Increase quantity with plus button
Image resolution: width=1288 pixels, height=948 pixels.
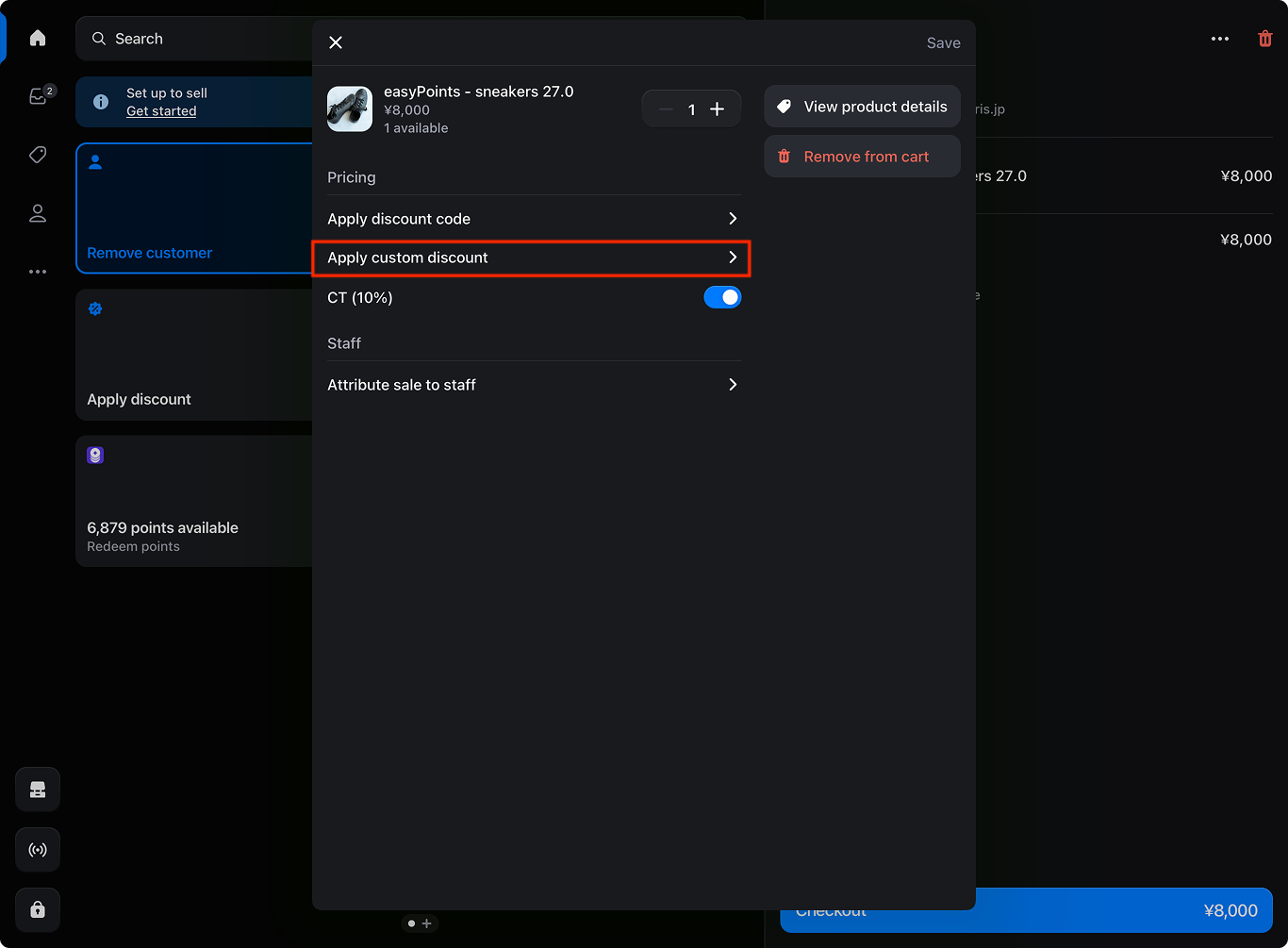[x=718, y=109]
